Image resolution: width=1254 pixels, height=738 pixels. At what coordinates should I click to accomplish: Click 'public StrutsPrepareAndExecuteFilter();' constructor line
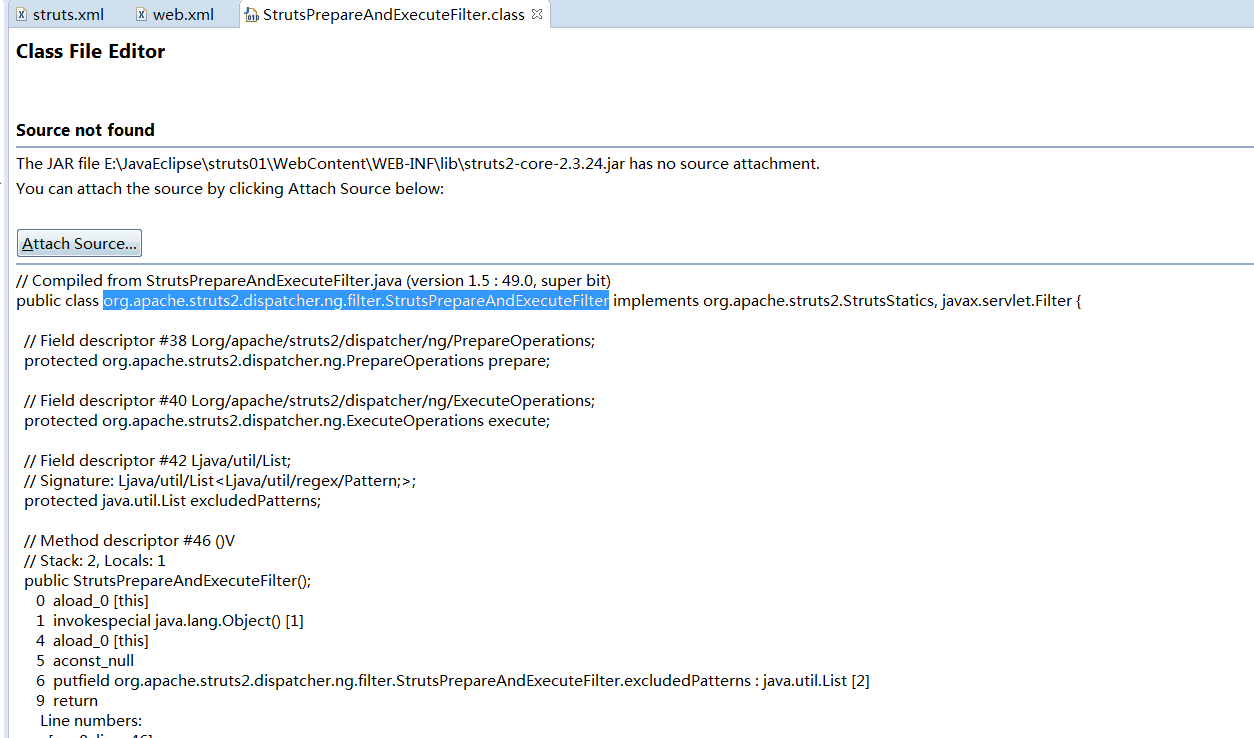point(168,581)
